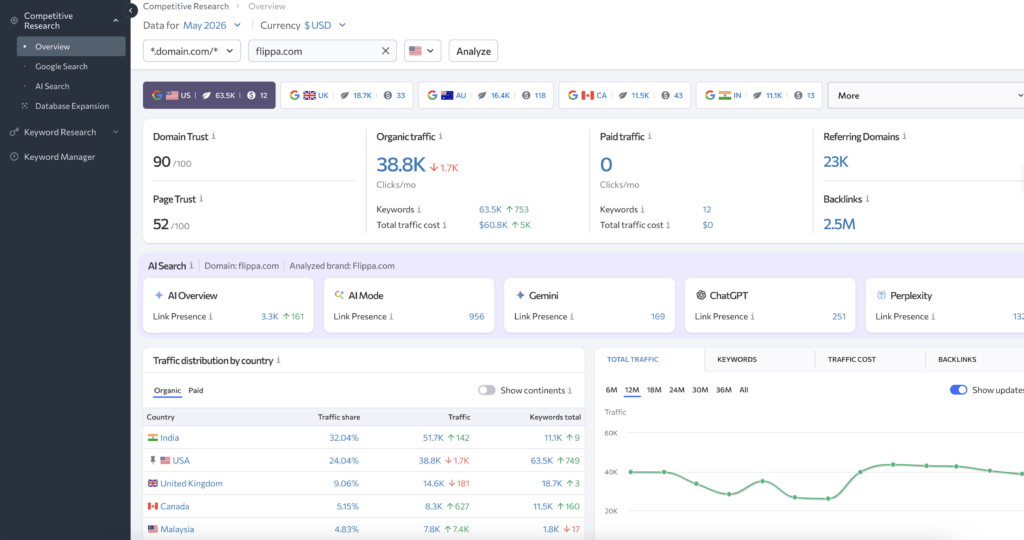Viewport: 1024px width, 540px height.
Task: Click the AI Overview sparkle icon
Action: [159, 295]
